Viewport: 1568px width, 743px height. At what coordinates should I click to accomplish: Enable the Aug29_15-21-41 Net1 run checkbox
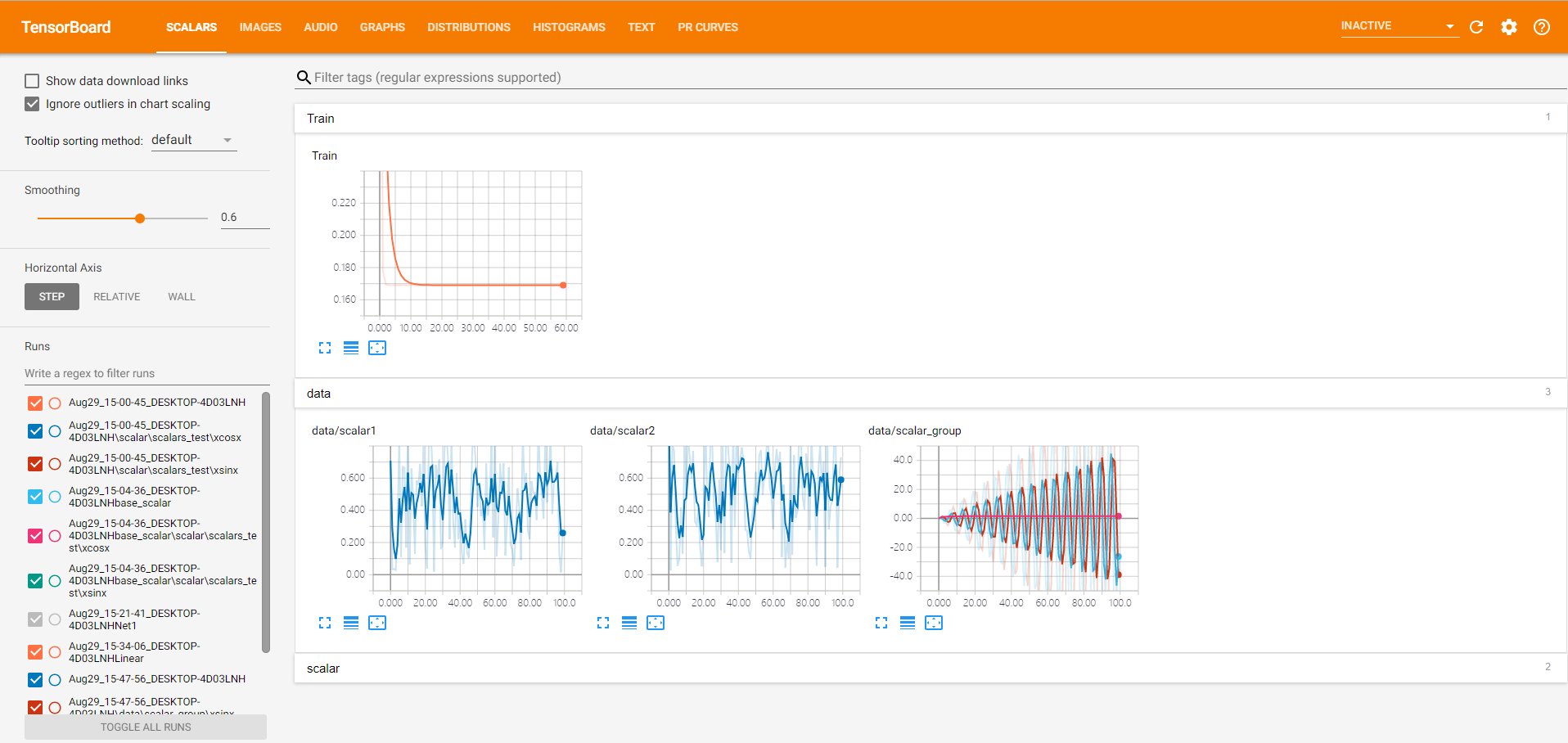(x=35, y=619)
